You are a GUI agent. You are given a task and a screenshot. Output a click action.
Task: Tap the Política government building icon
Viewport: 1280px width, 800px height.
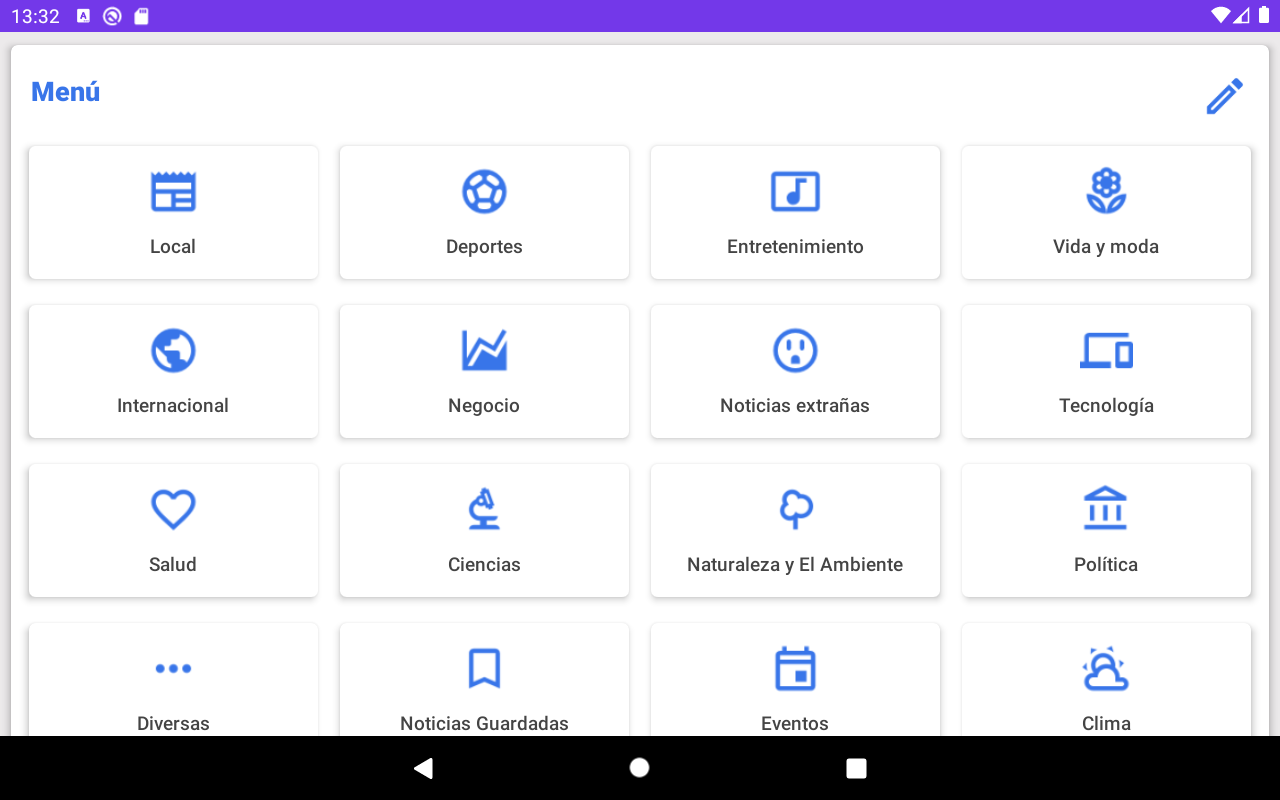coord(1106,508)
